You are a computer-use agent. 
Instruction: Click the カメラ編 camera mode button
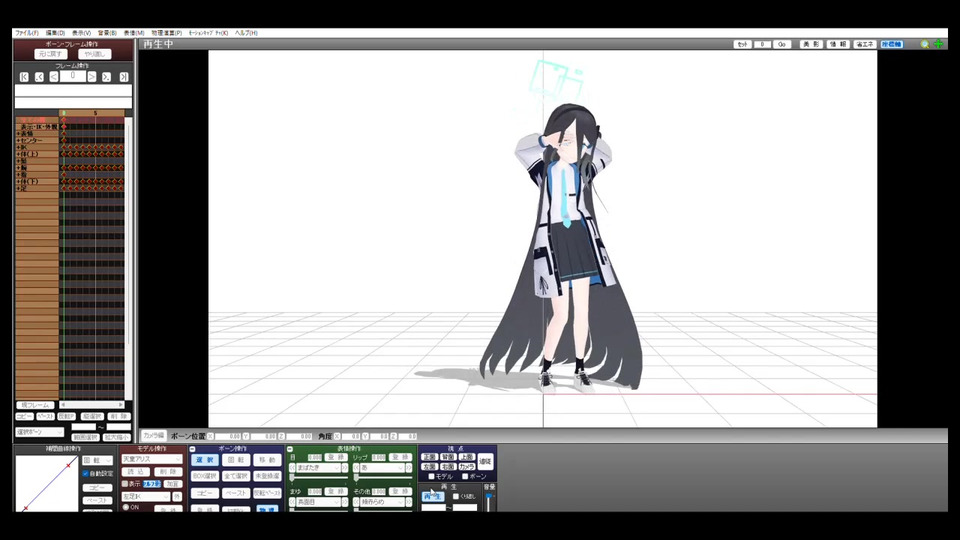tap(154, 435)
